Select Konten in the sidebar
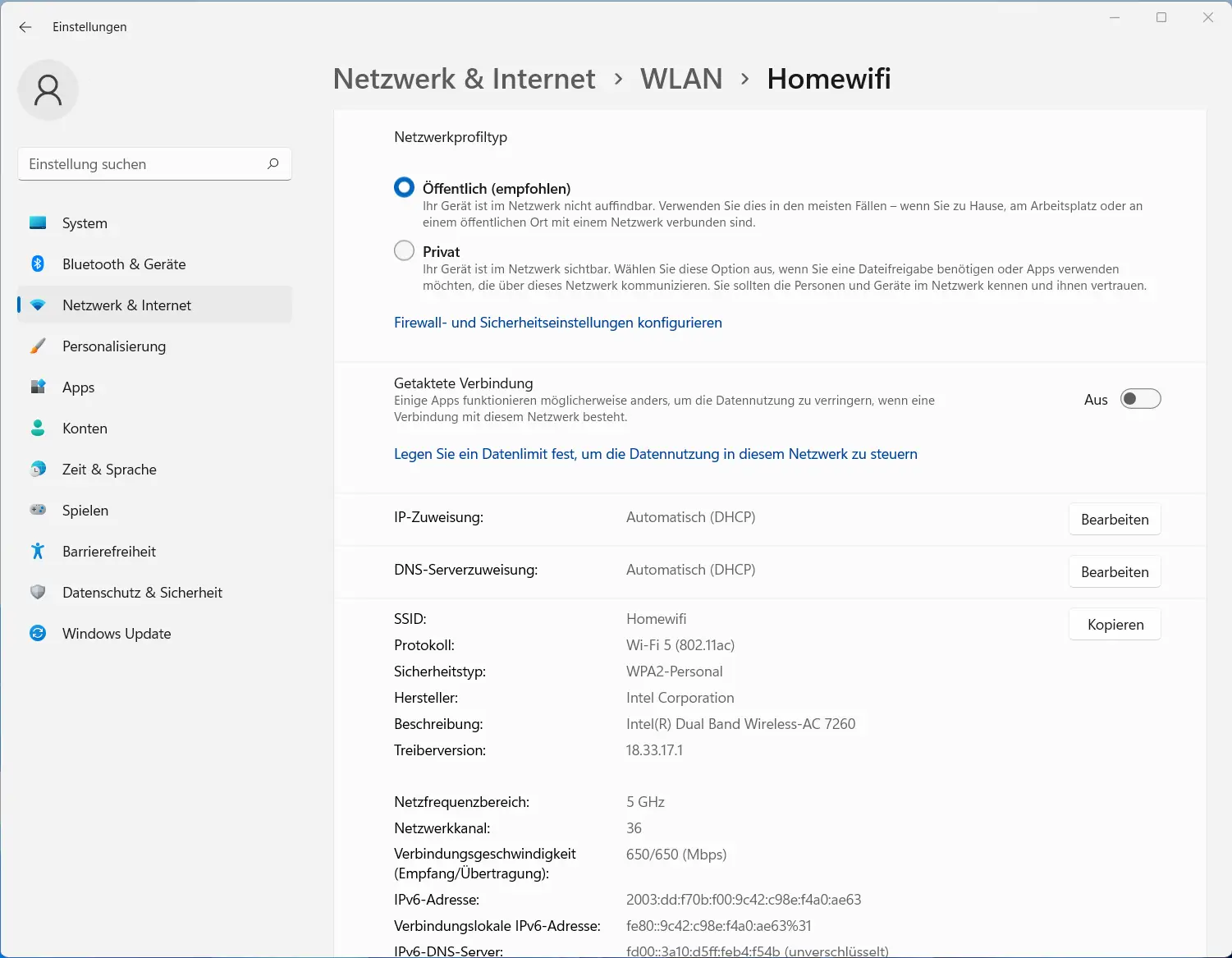Image resolution: width=1232 pixels, height=958 pixels. pos(85,428)
